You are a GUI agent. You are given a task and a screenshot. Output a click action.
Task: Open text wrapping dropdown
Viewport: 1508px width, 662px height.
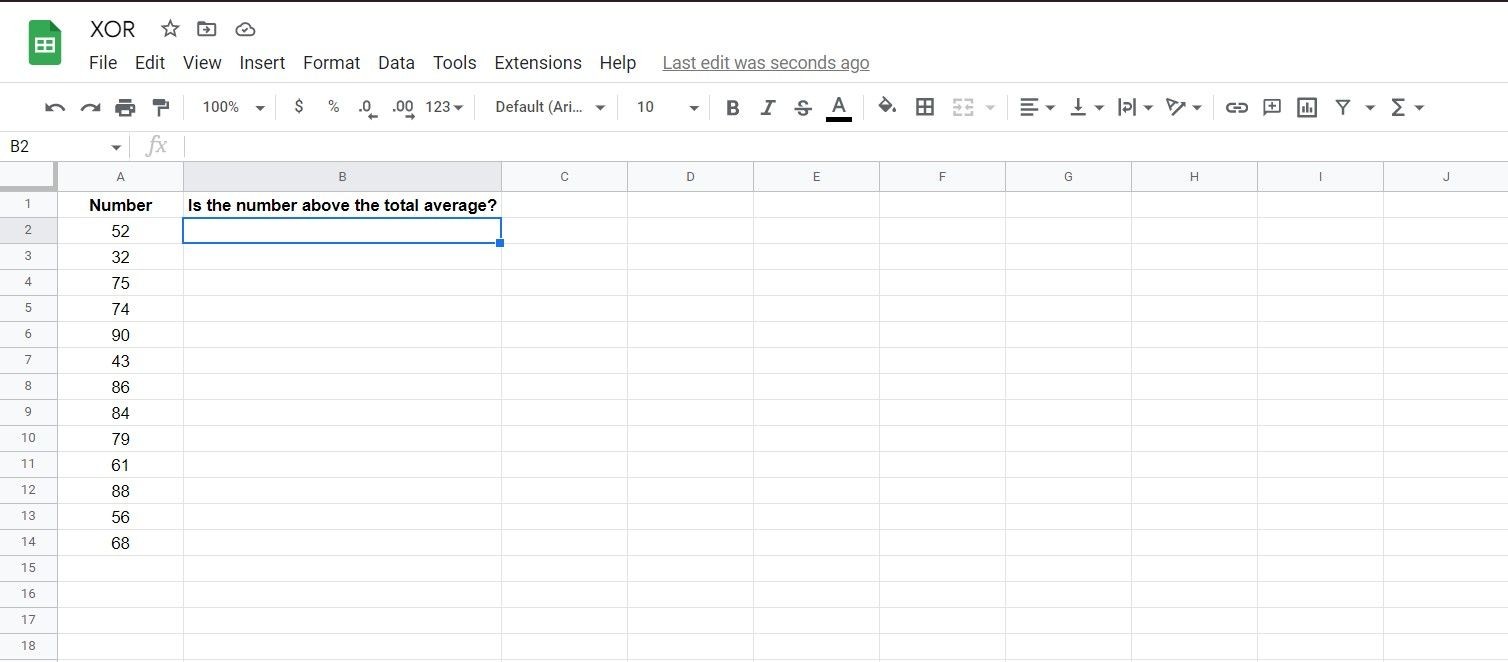click(1135, 107)
